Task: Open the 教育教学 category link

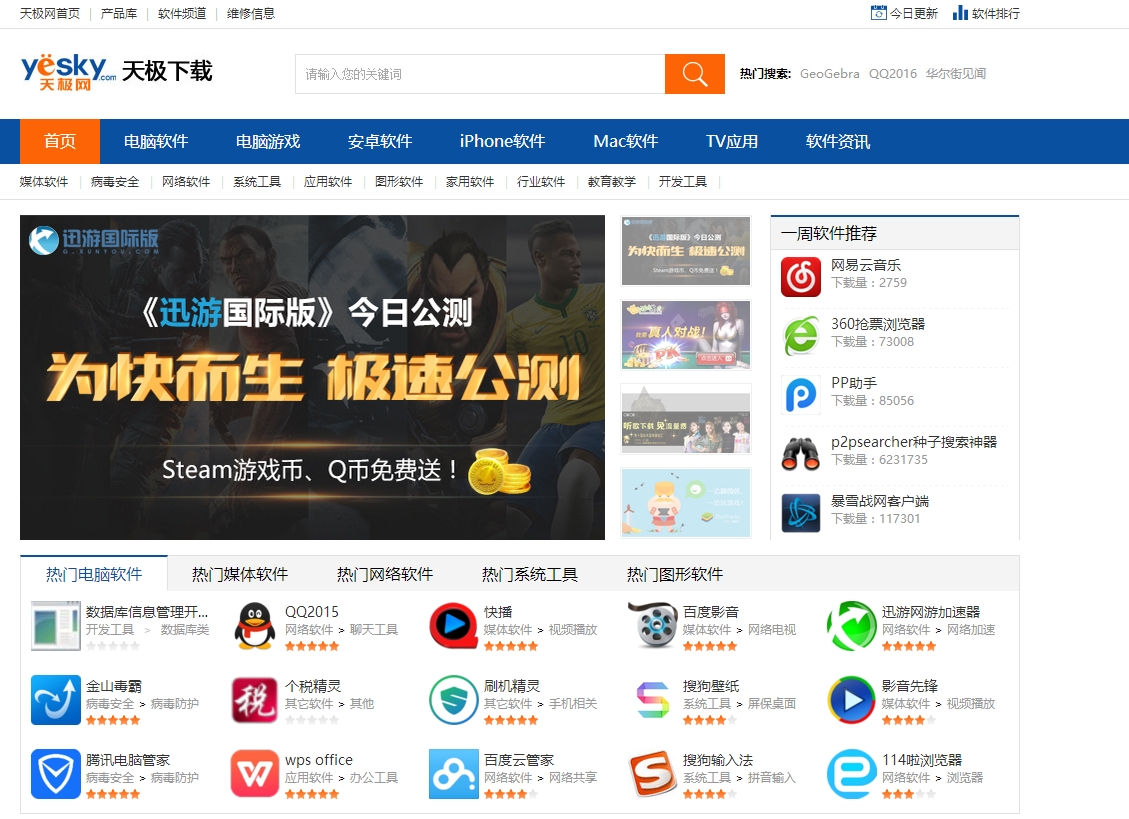Action: [x=611, y=182]
